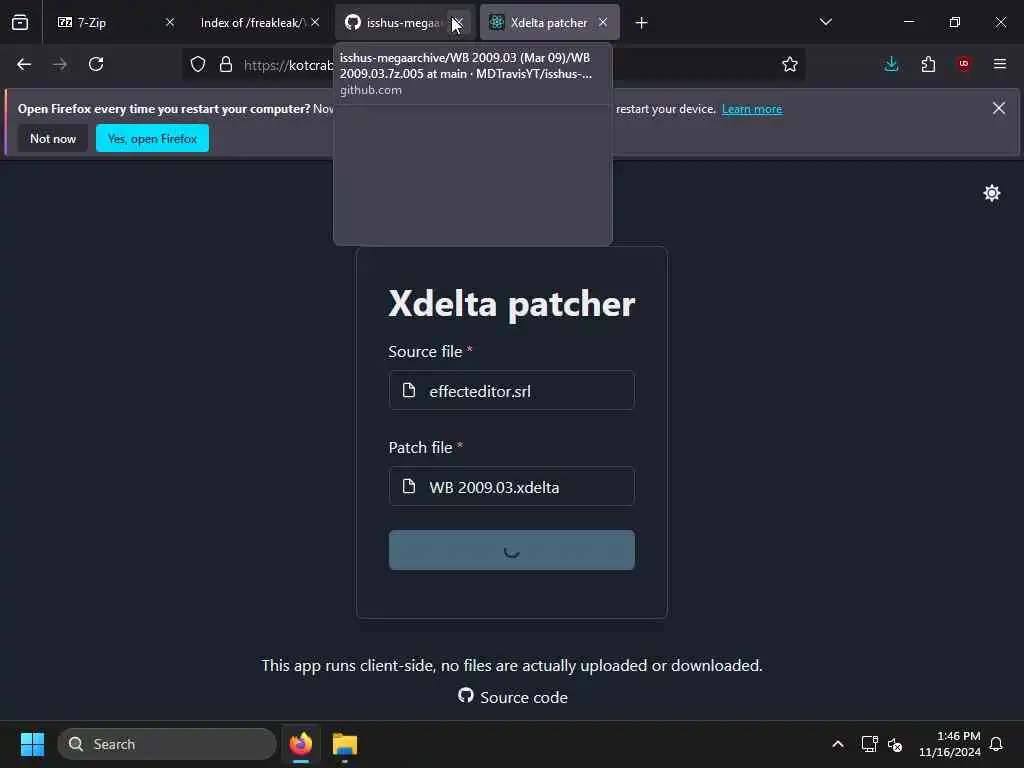Image resolution: width=1024 pixels, height=768 pixels.
Task: Toggle the light/dark theme sun icon
Action: (991, 193)
